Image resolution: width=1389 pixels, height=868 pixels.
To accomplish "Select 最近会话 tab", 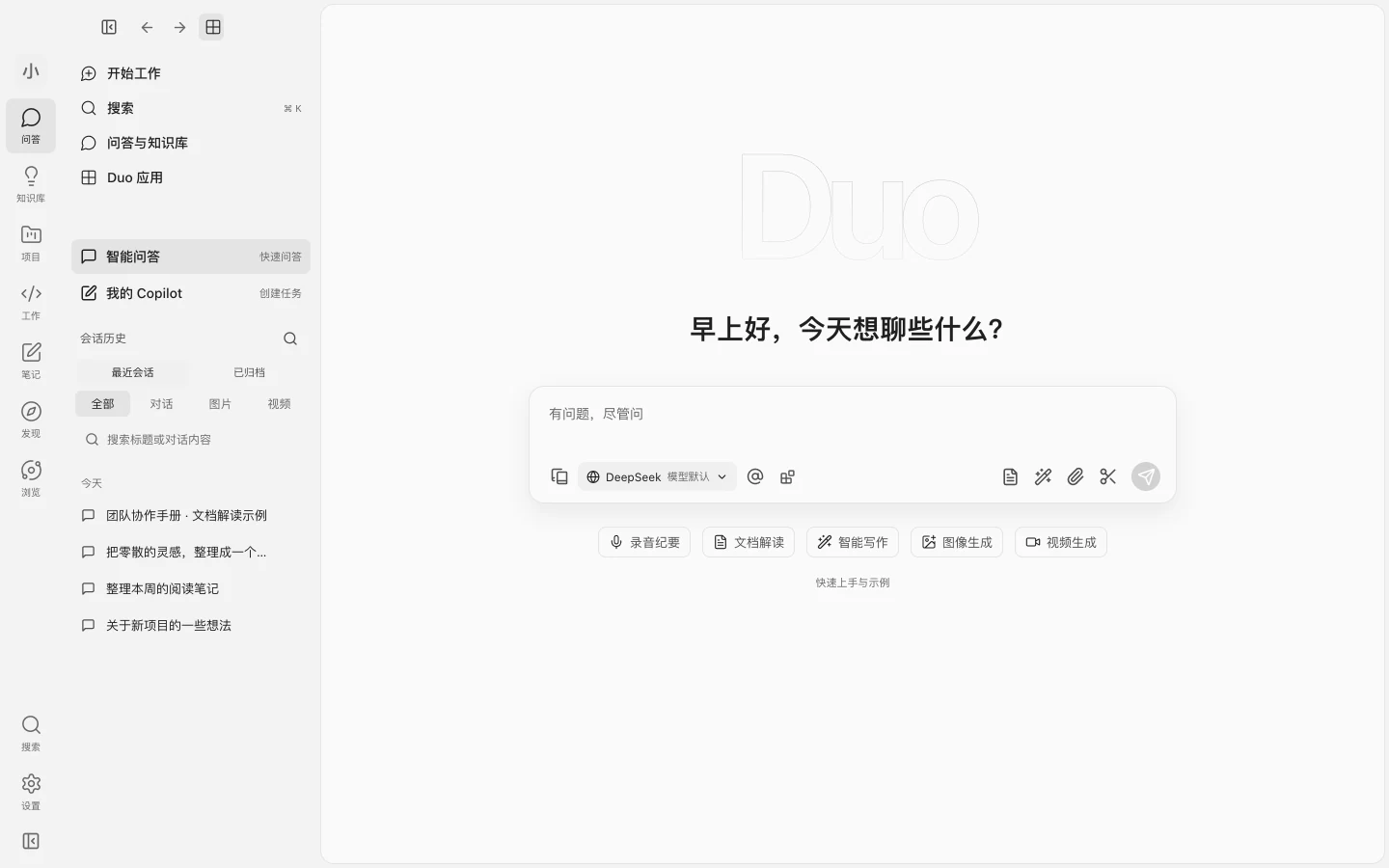I will [132, 372].
